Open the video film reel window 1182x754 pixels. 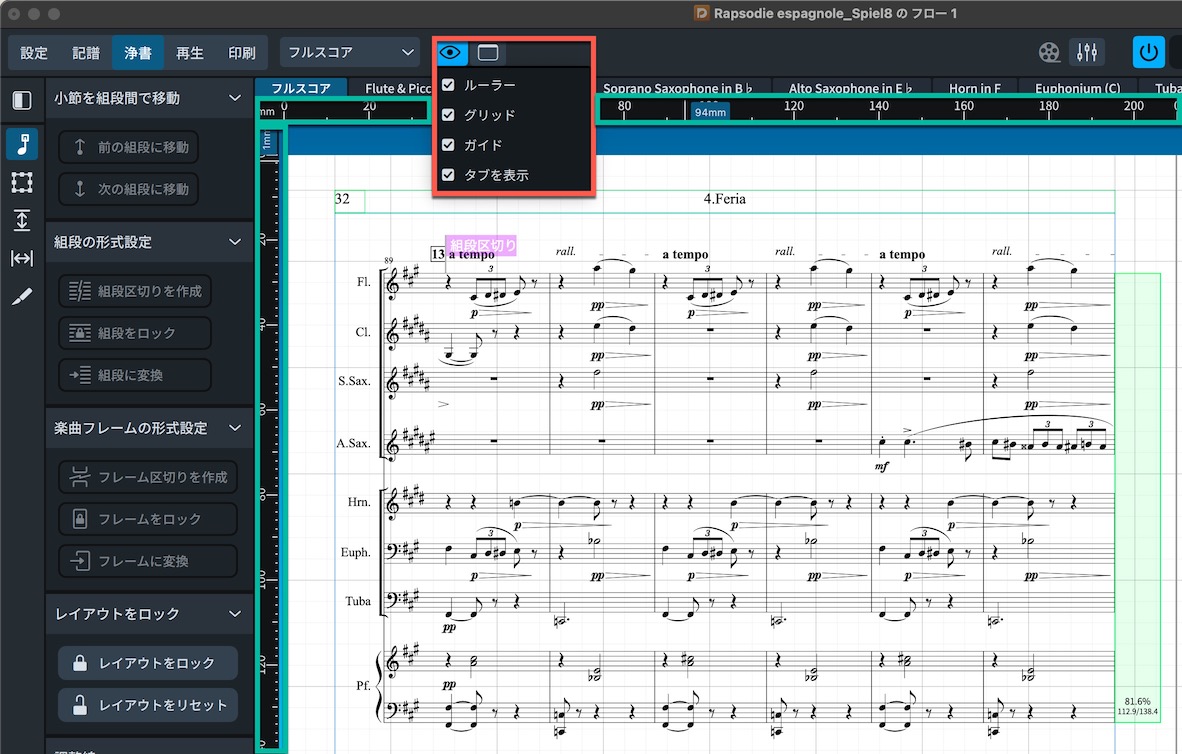pyautogui.click(x=1049, y=52)
